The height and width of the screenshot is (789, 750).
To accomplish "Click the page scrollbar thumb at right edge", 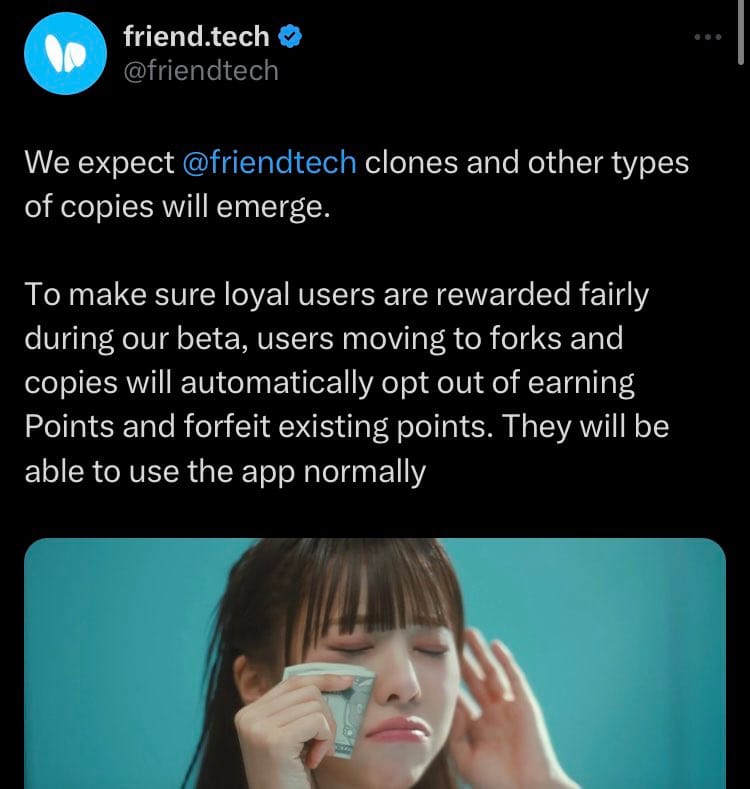I will pyautogui.click(x=741, y=32).
